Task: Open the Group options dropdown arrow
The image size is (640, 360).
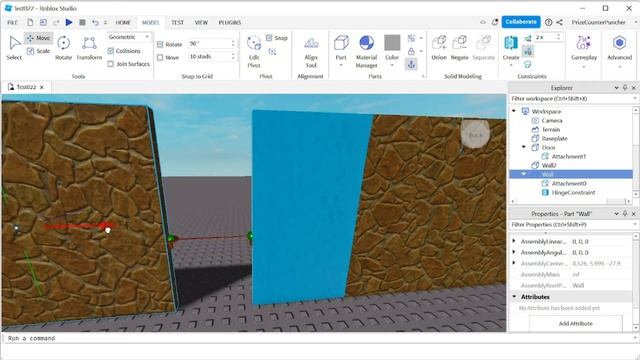Action: tap(421, 38)
